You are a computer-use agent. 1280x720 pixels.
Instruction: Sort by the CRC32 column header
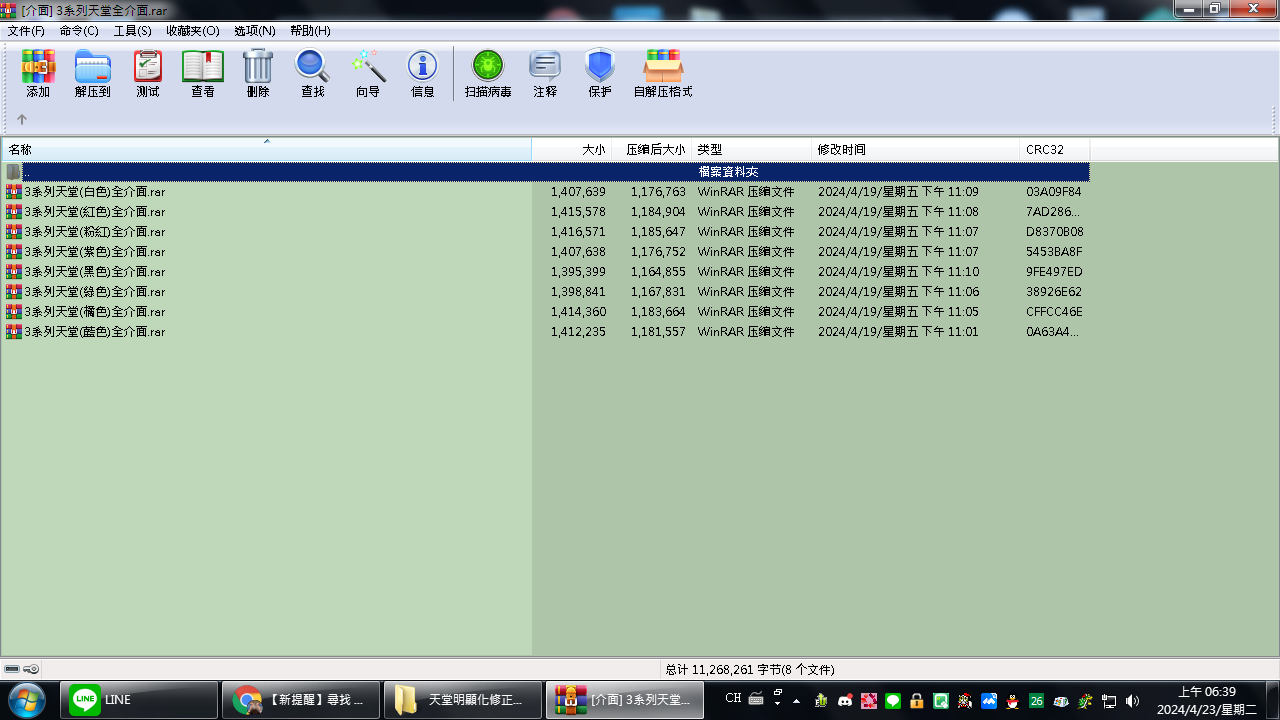tap(1055, 149)
